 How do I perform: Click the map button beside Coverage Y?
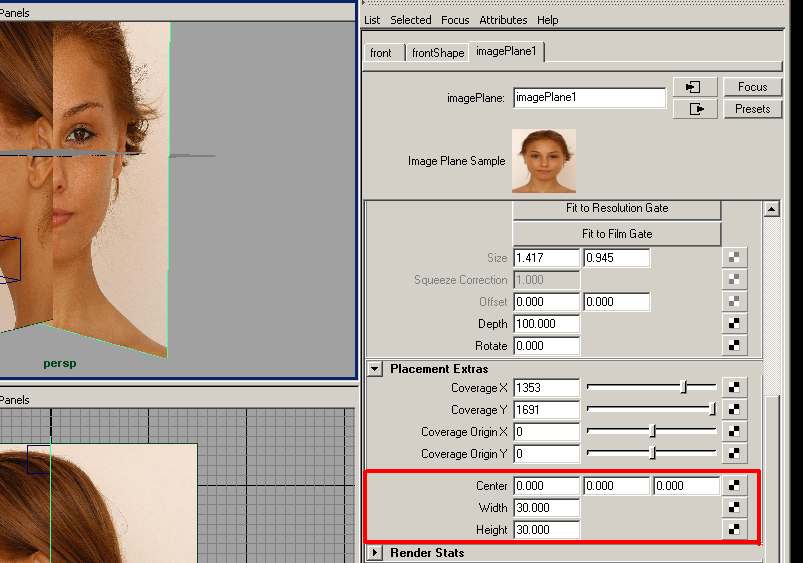pos(734,410)
